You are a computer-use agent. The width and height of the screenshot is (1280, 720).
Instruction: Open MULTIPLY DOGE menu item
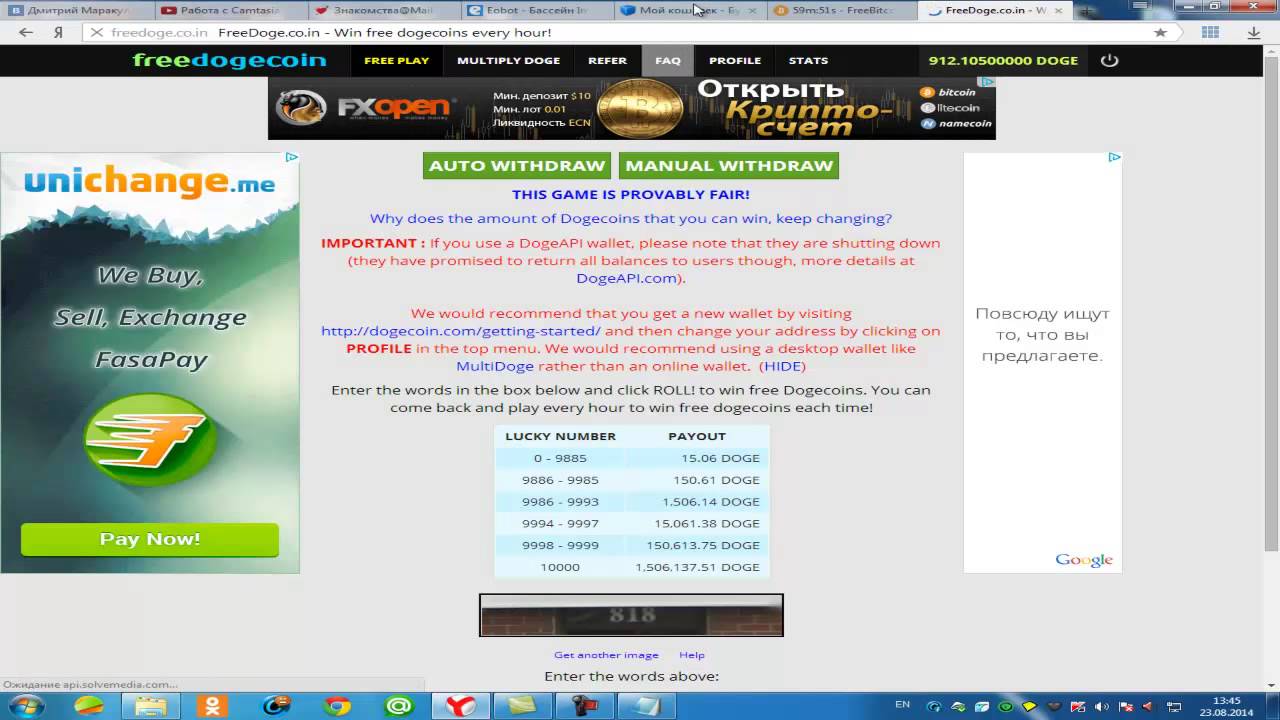pos(508,60)
